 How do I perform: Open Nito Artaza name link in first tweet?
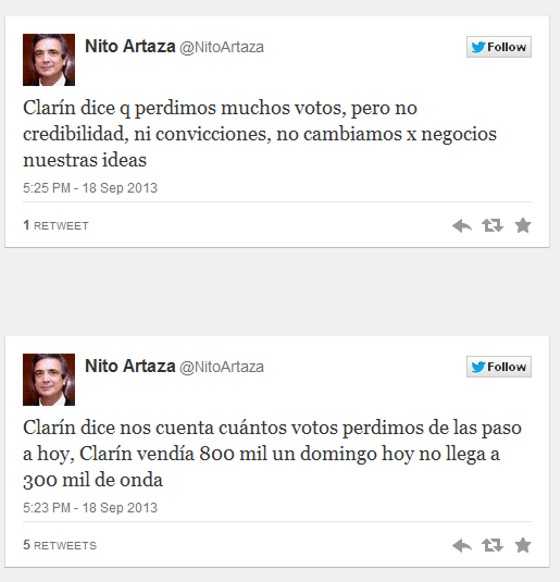130,46
